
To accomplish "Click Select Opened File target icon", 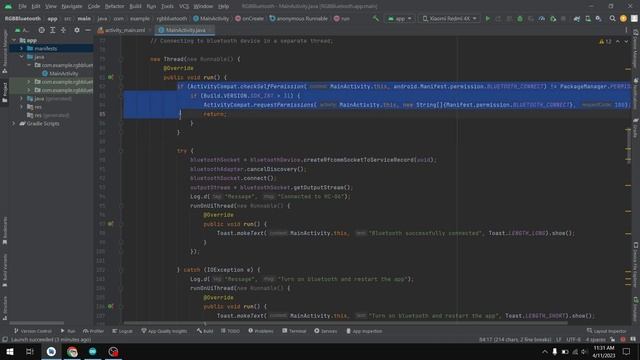I will coord(42,30).
